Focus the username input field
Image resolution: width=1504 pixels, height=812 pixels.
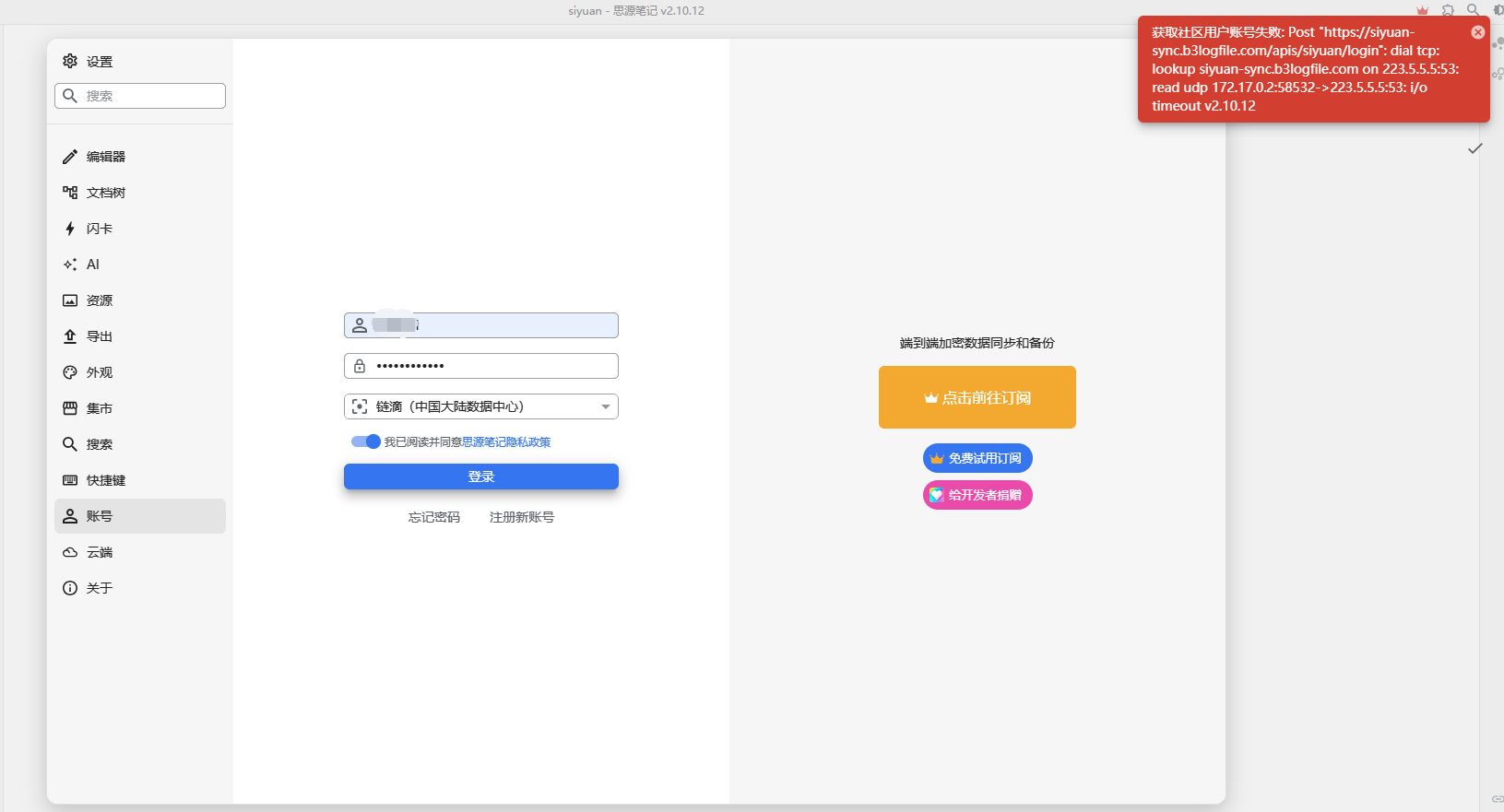(481, 325)
